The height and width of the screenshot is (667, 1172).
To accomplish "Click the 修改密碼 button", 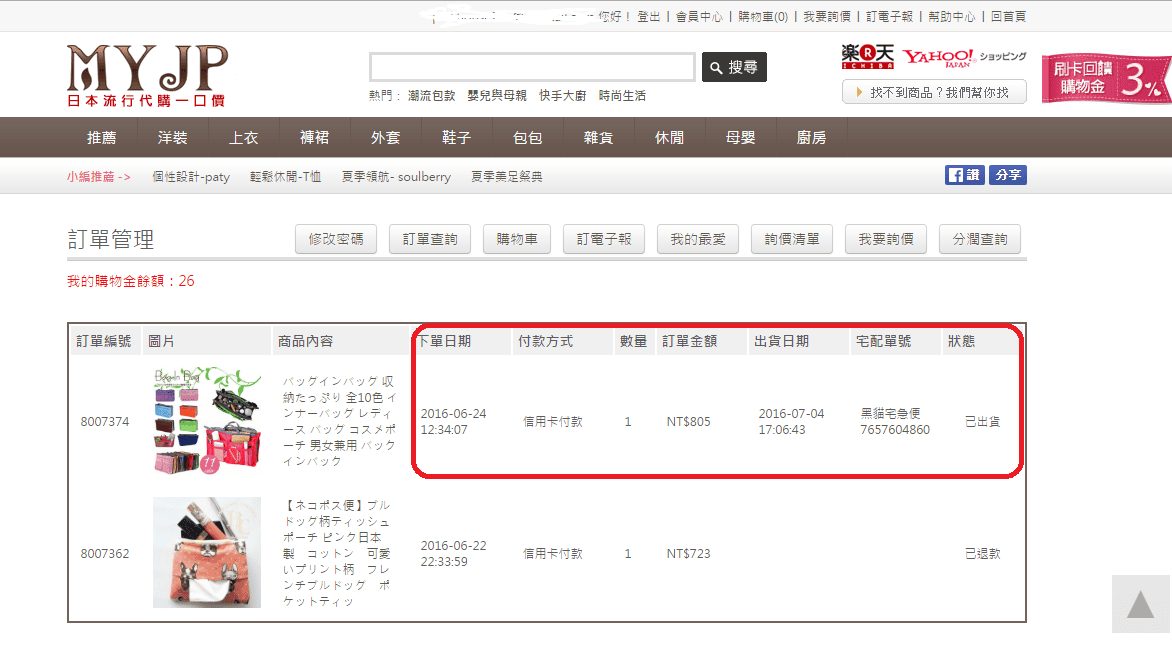I will (x=336, y=240).
